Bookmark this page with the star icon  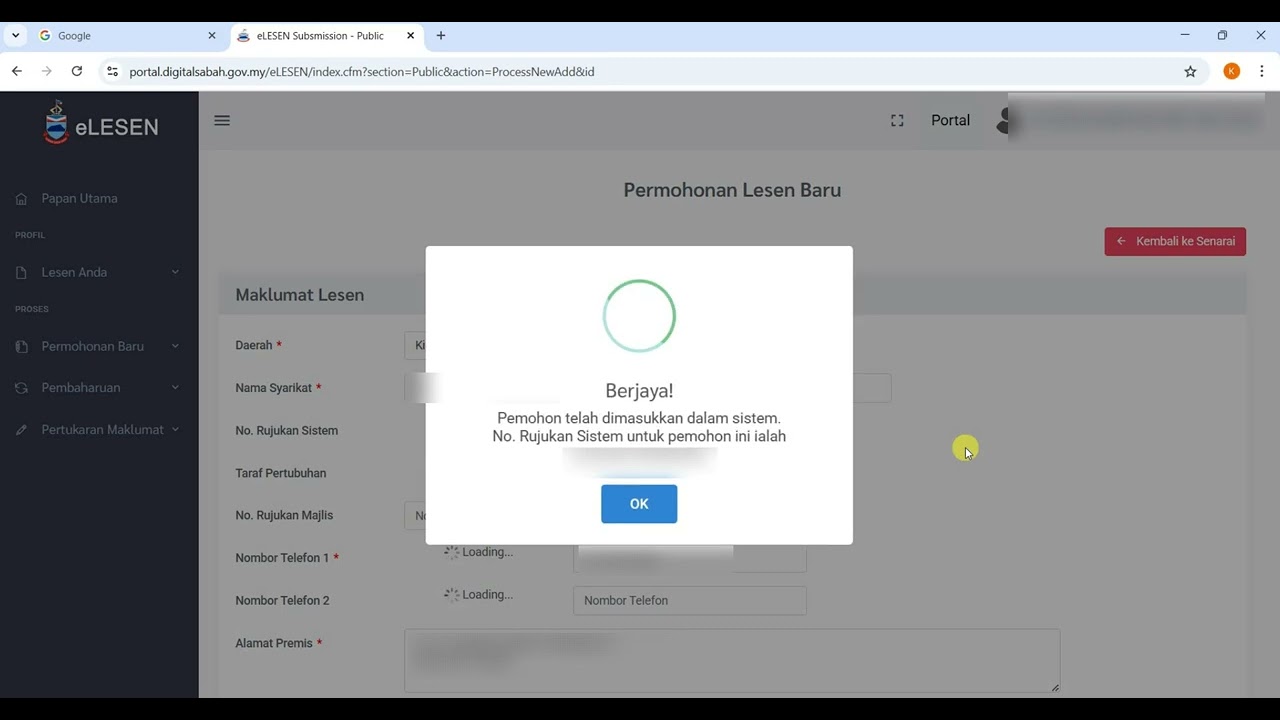[x=1190, y=71]
